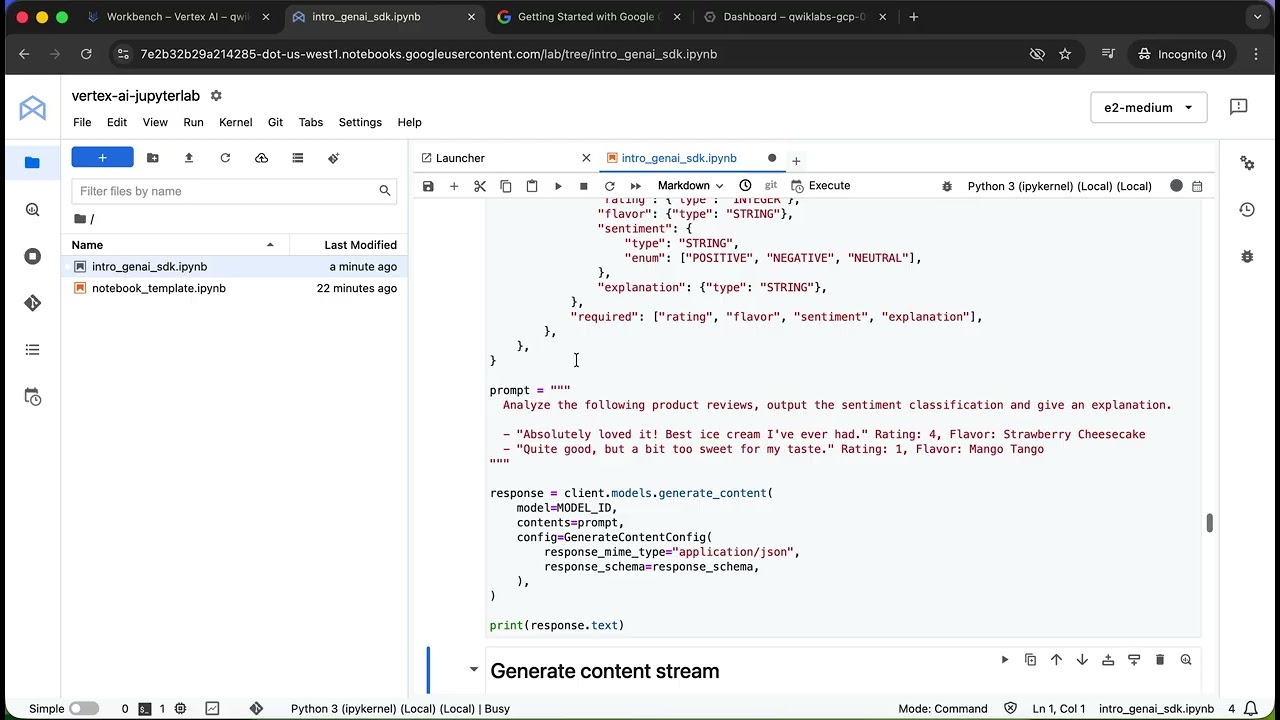Click the Execute button
Screen dimensions: 1280x720
point(821,186)
